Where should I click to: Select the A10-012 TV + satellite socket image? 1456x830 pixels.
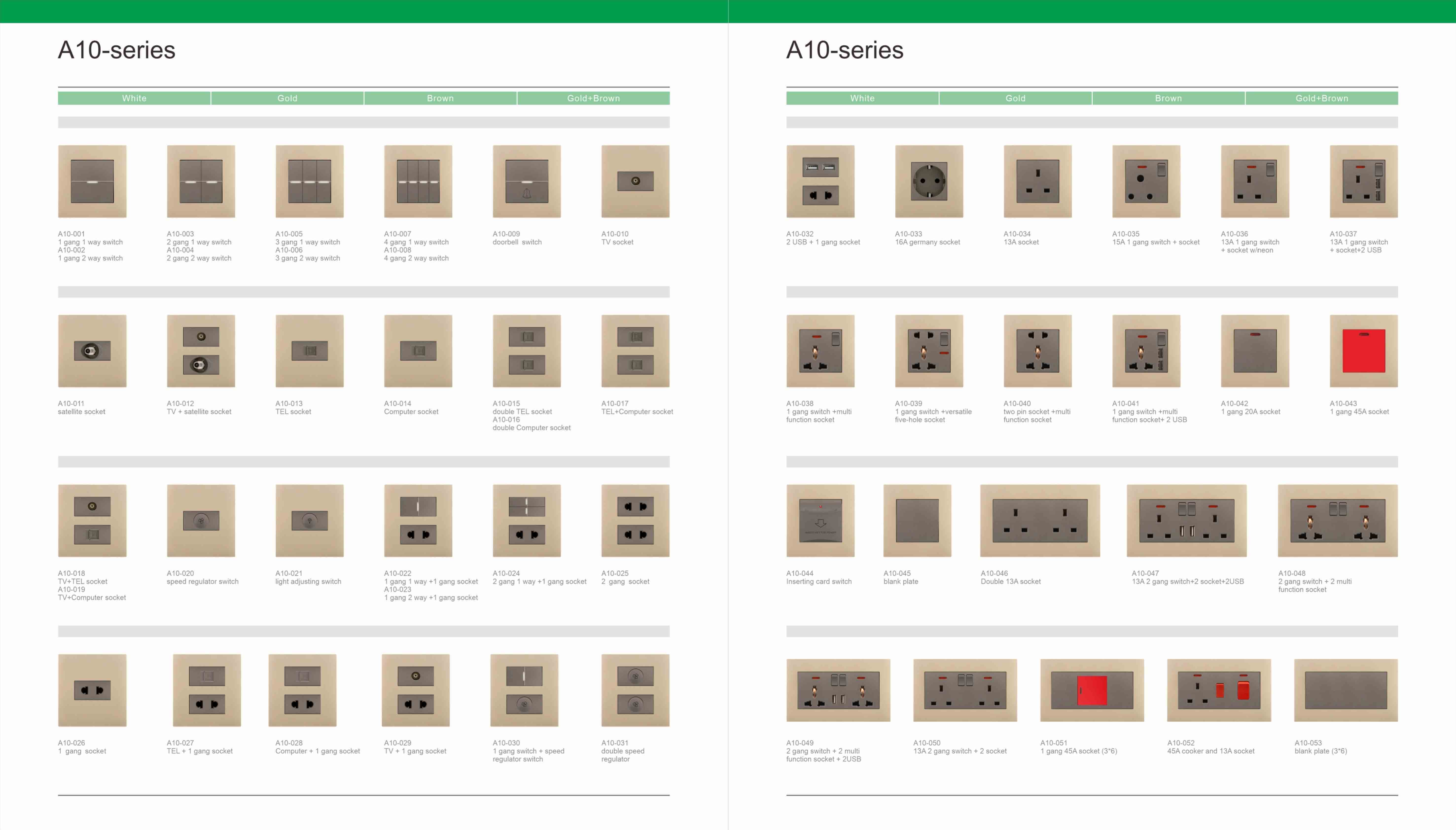tap(201, 351)
